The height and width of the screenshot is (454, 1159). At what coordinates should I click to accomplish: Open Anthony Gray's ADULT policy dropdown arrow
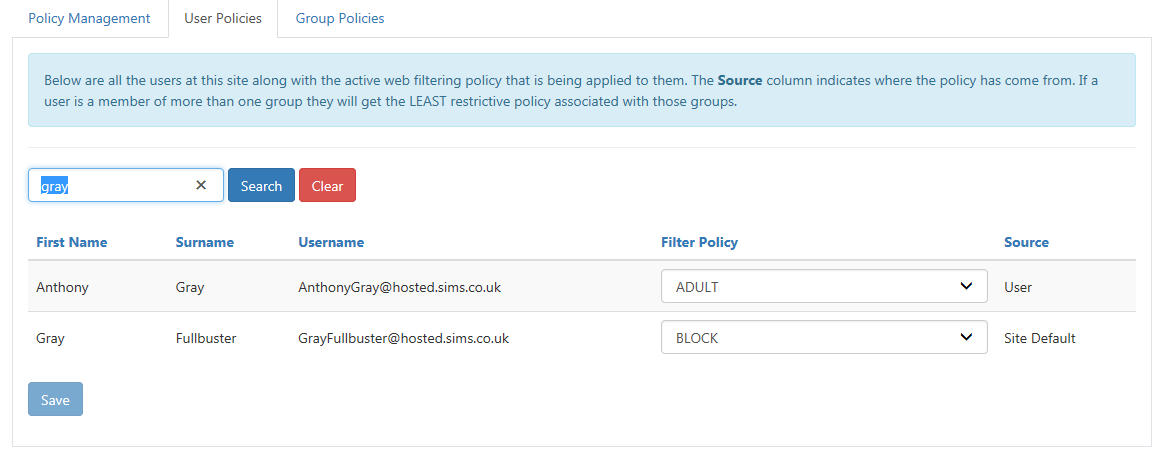[965, 286]
